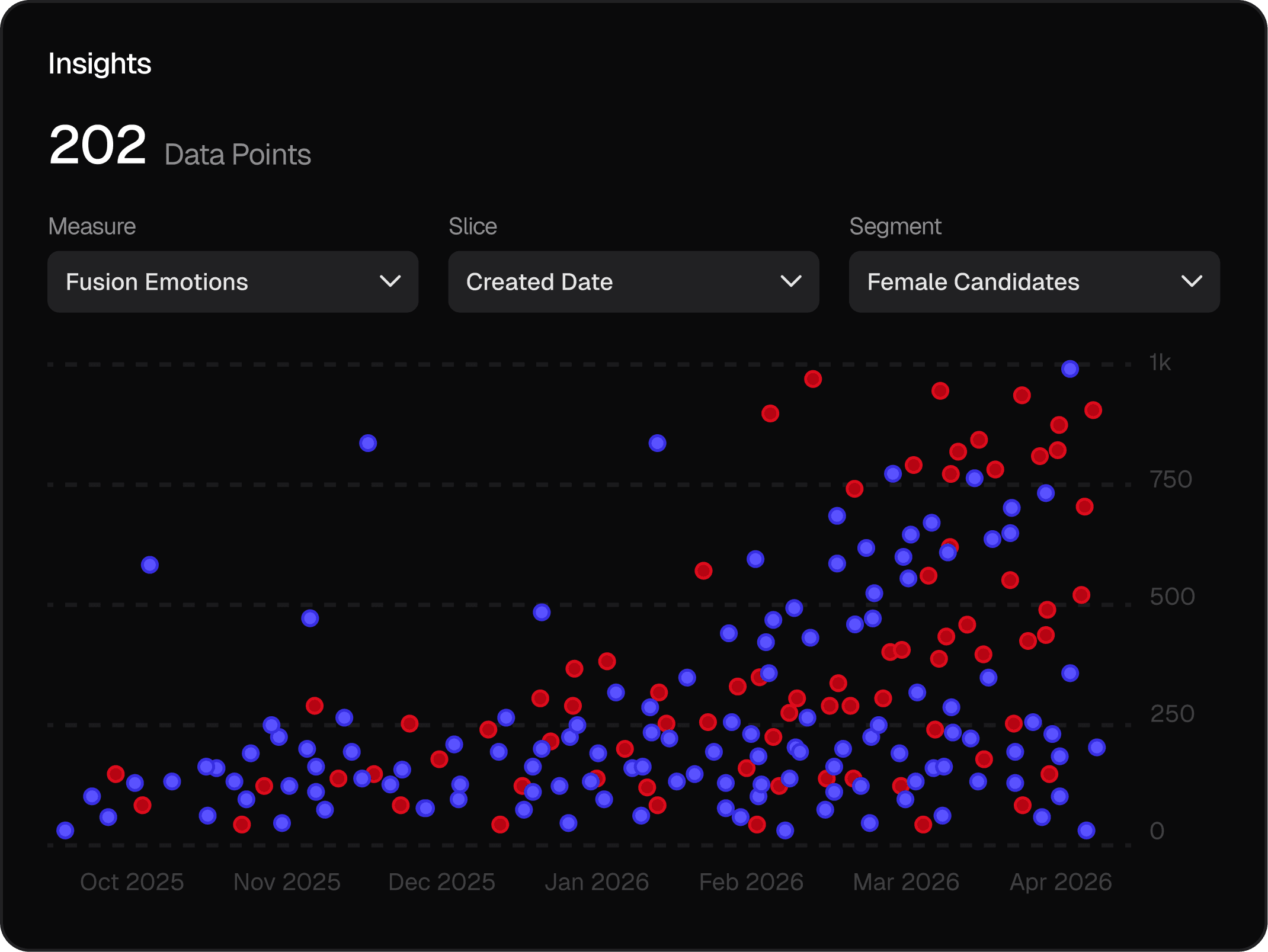
Task: Open the Female Candidates segment dropdown
Action: click(1034, 282)
